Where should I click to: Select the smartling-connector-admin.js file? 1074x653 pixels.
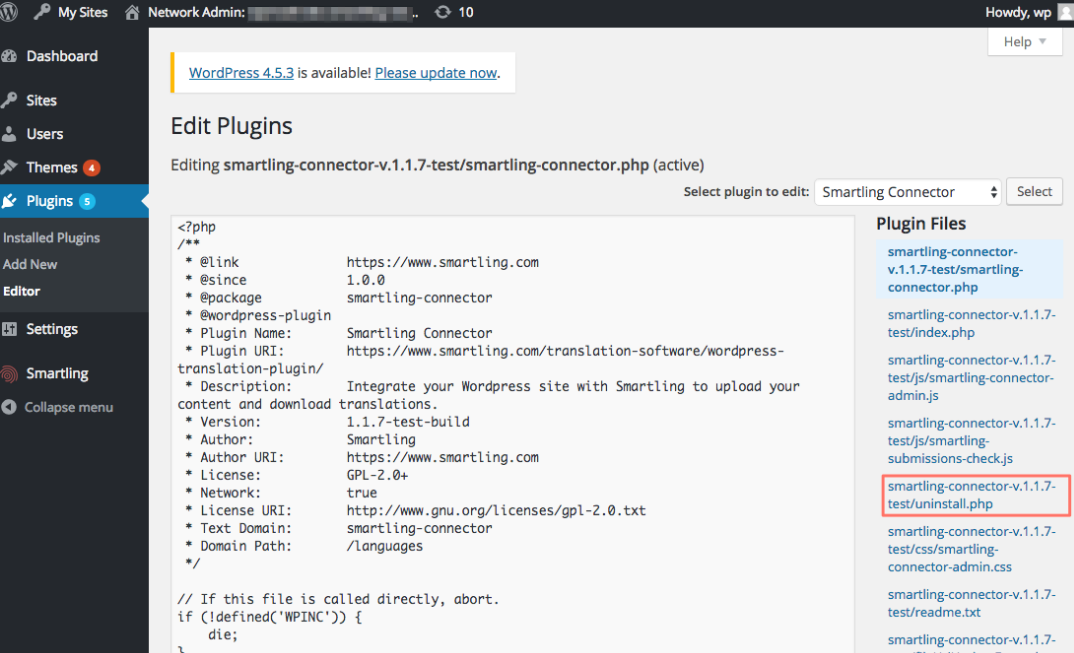971,377
